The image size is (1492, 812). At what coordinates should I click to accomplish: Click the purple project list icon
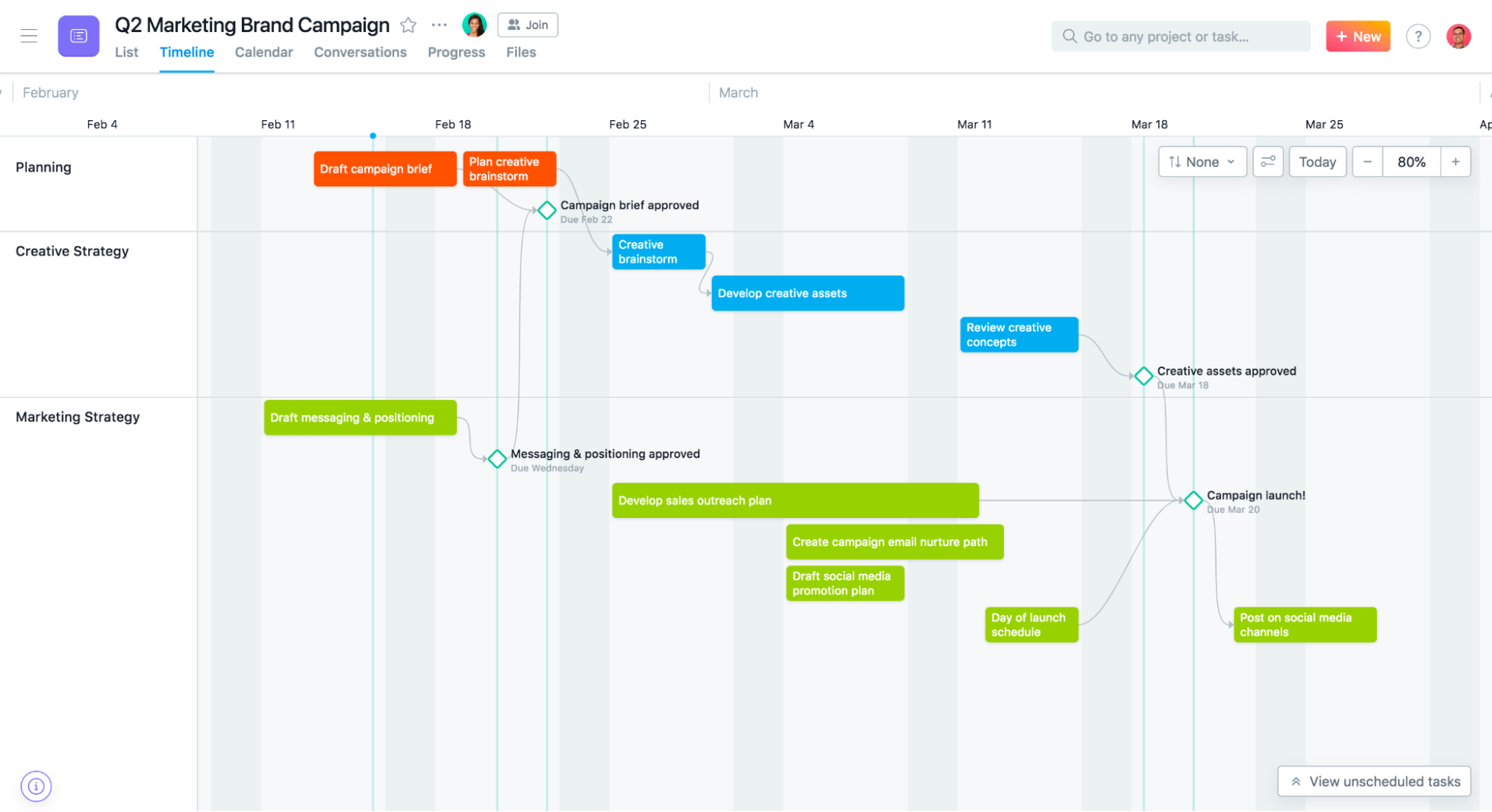point(78,35)
